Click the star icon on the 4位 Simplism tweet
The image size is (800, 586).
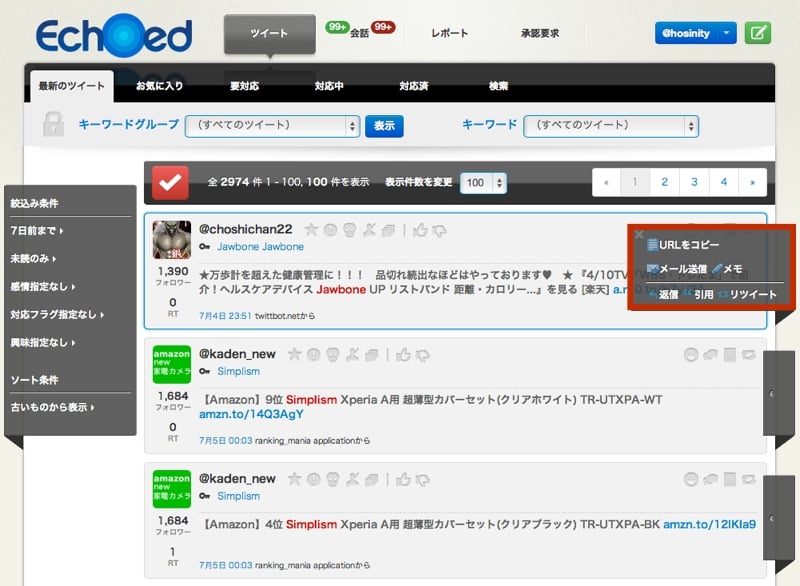294,479
